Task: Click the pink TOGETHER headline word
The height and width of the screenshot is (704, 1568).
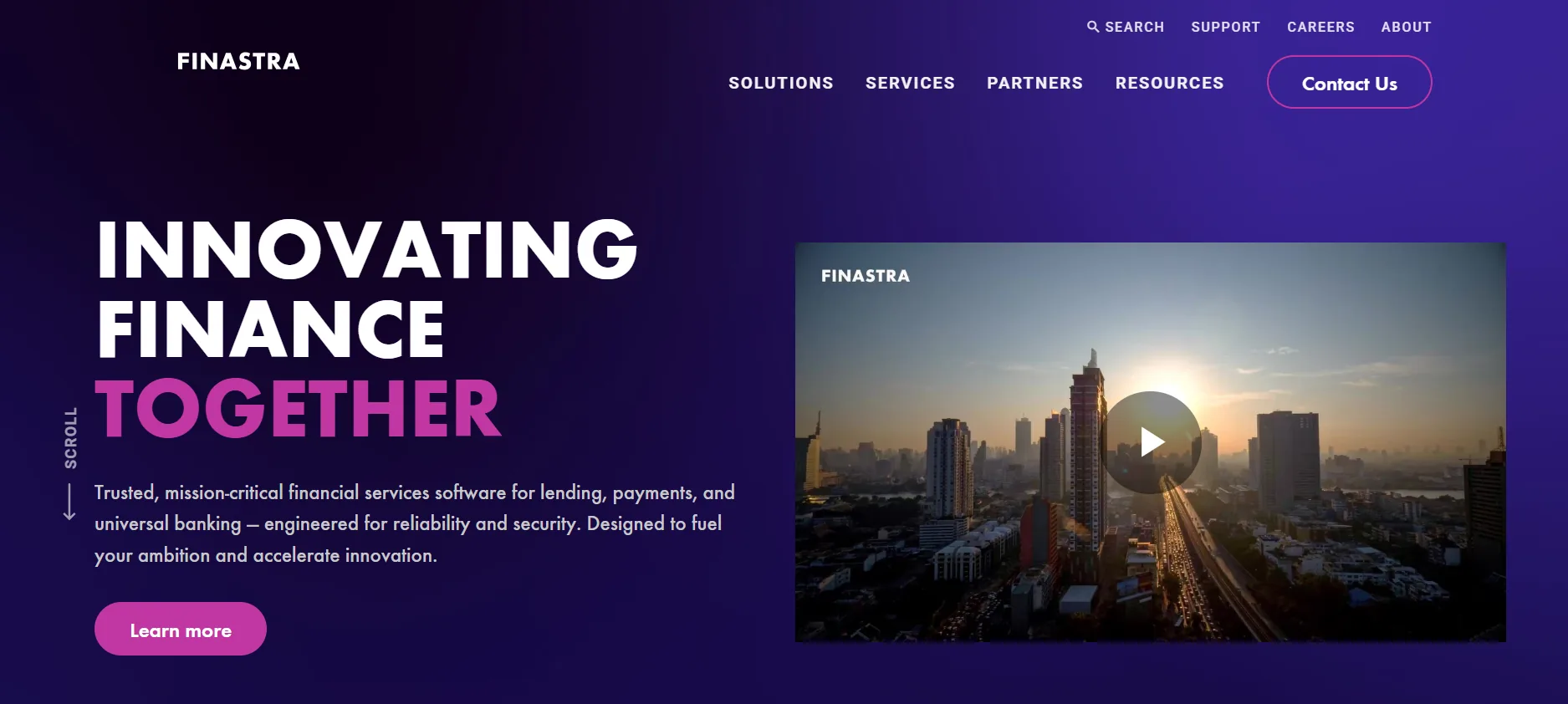Action: click(x=298, y=408)
